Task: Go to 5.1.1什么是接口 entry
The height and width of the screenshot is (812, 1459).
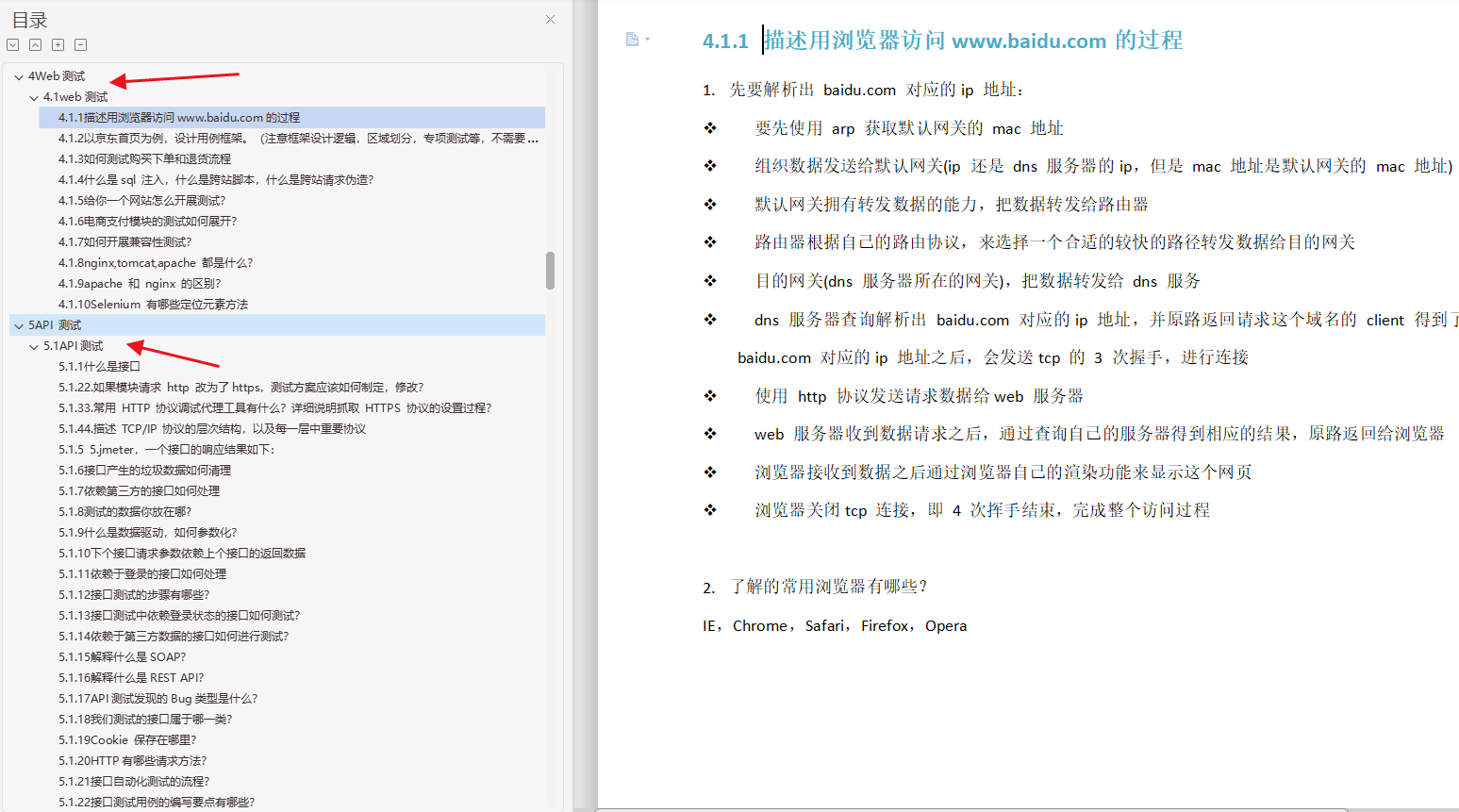Action: point(99,366)
